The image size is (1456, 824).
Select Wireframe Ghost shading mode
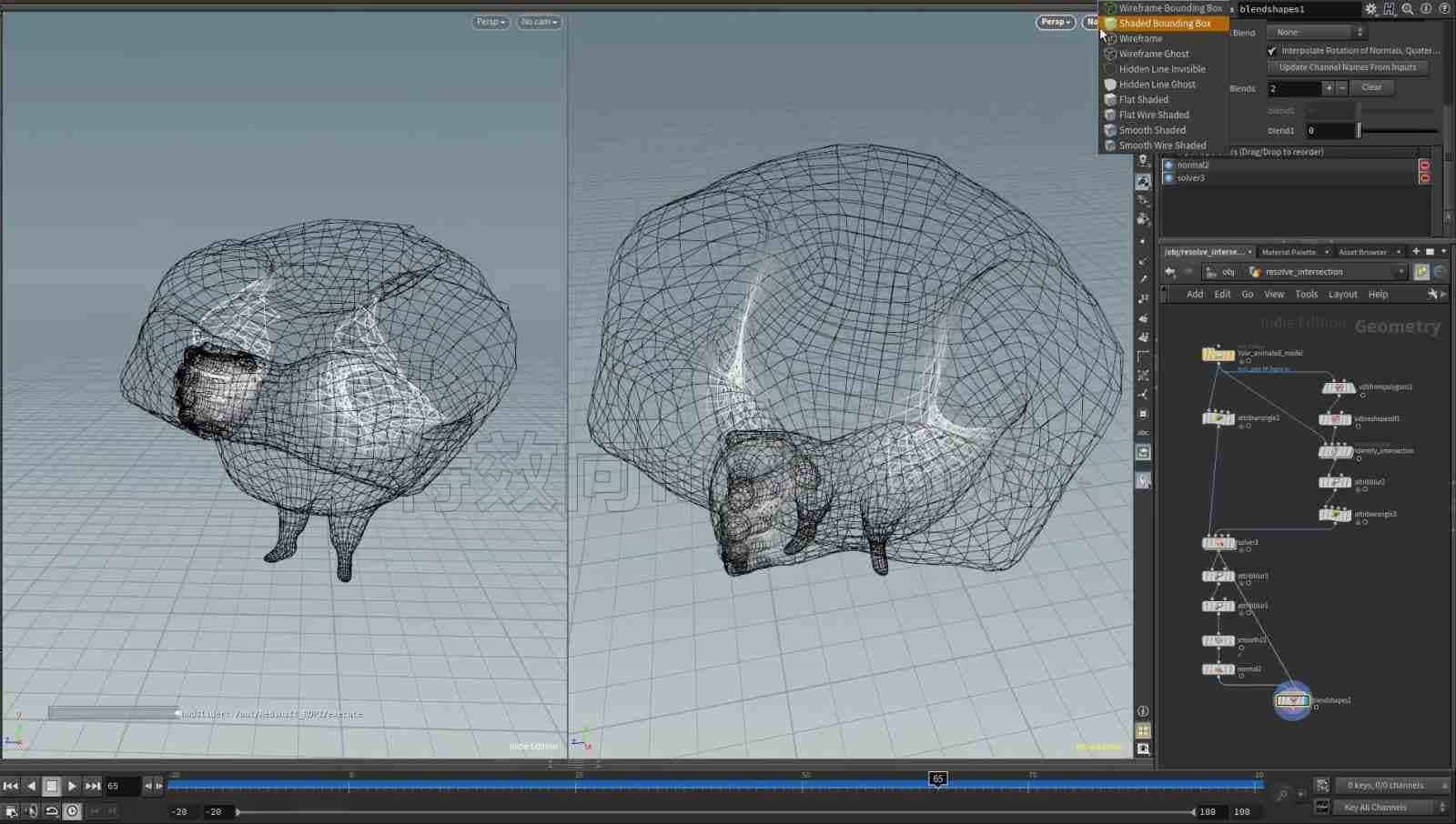coord(1153,54)
